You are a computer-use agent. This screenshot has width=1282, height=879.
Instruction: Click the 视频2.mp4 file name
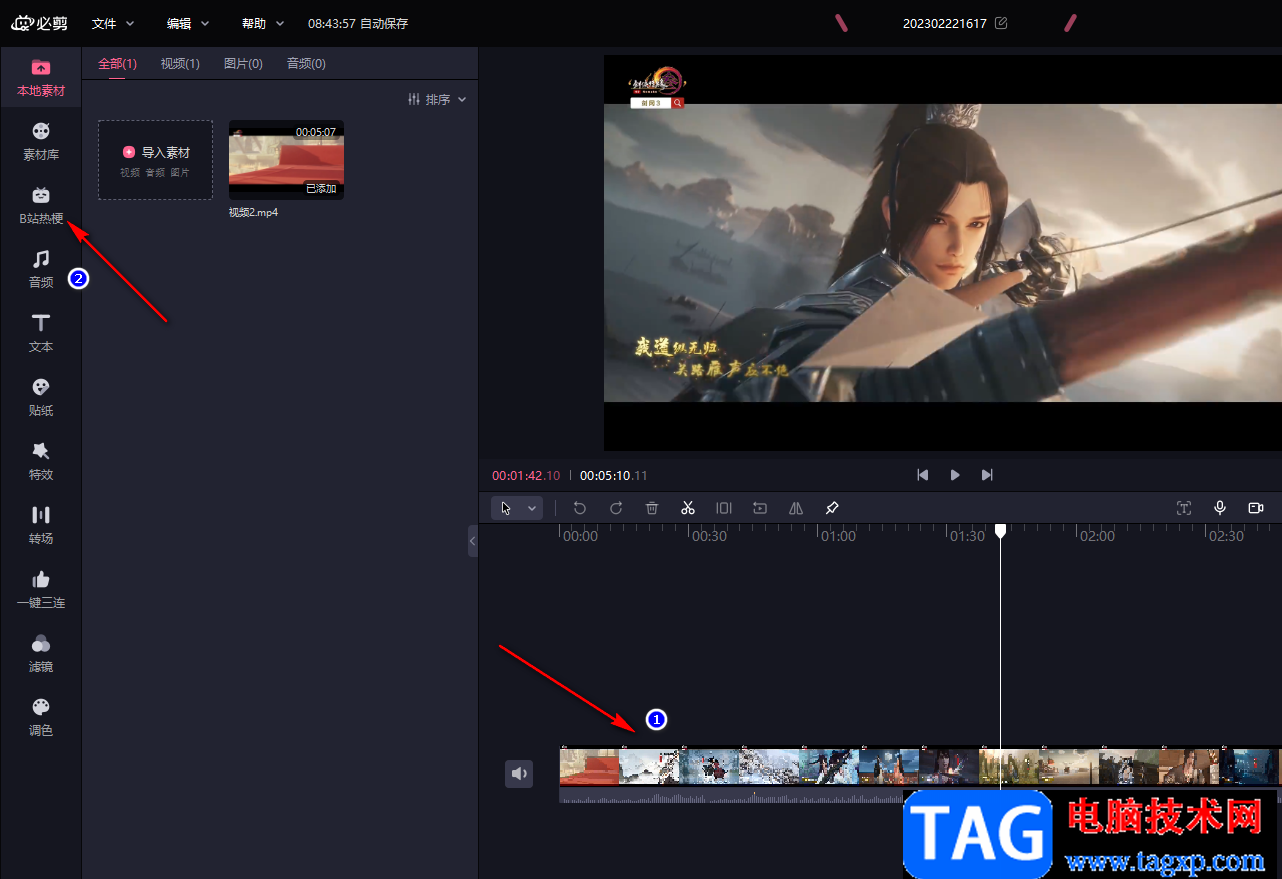pyautogui.click(x=253, y=212)
